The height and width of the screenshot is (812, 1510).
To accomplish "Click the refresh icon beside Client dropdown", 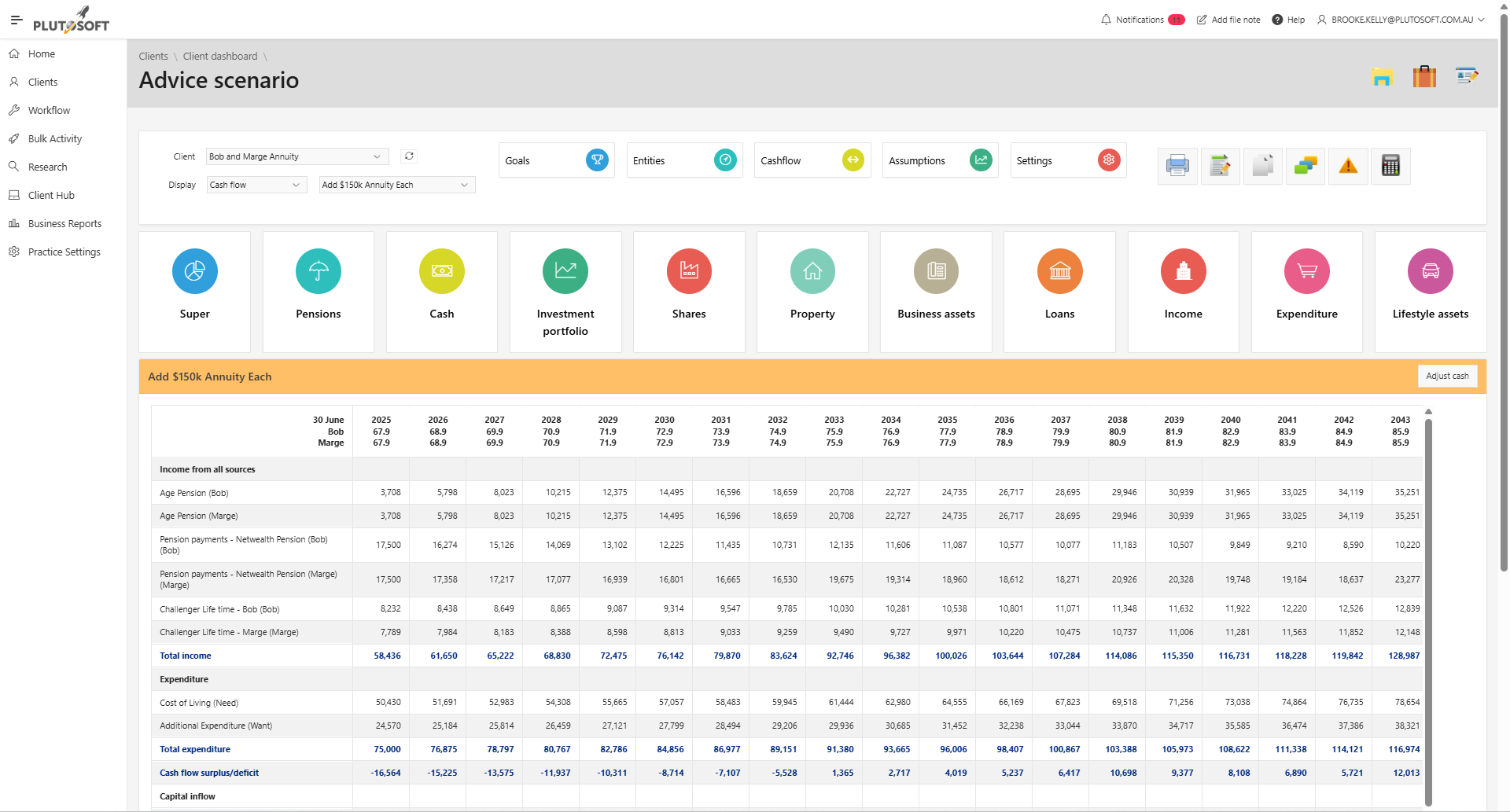I will (409, 156).
